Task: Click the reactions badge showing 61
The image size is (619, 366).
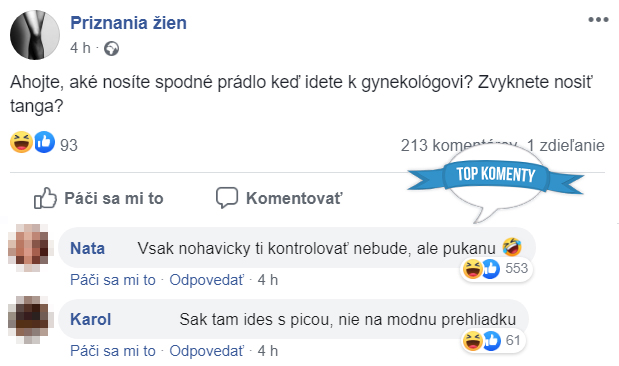Action: pyautogui.click(x=493, y=340)
